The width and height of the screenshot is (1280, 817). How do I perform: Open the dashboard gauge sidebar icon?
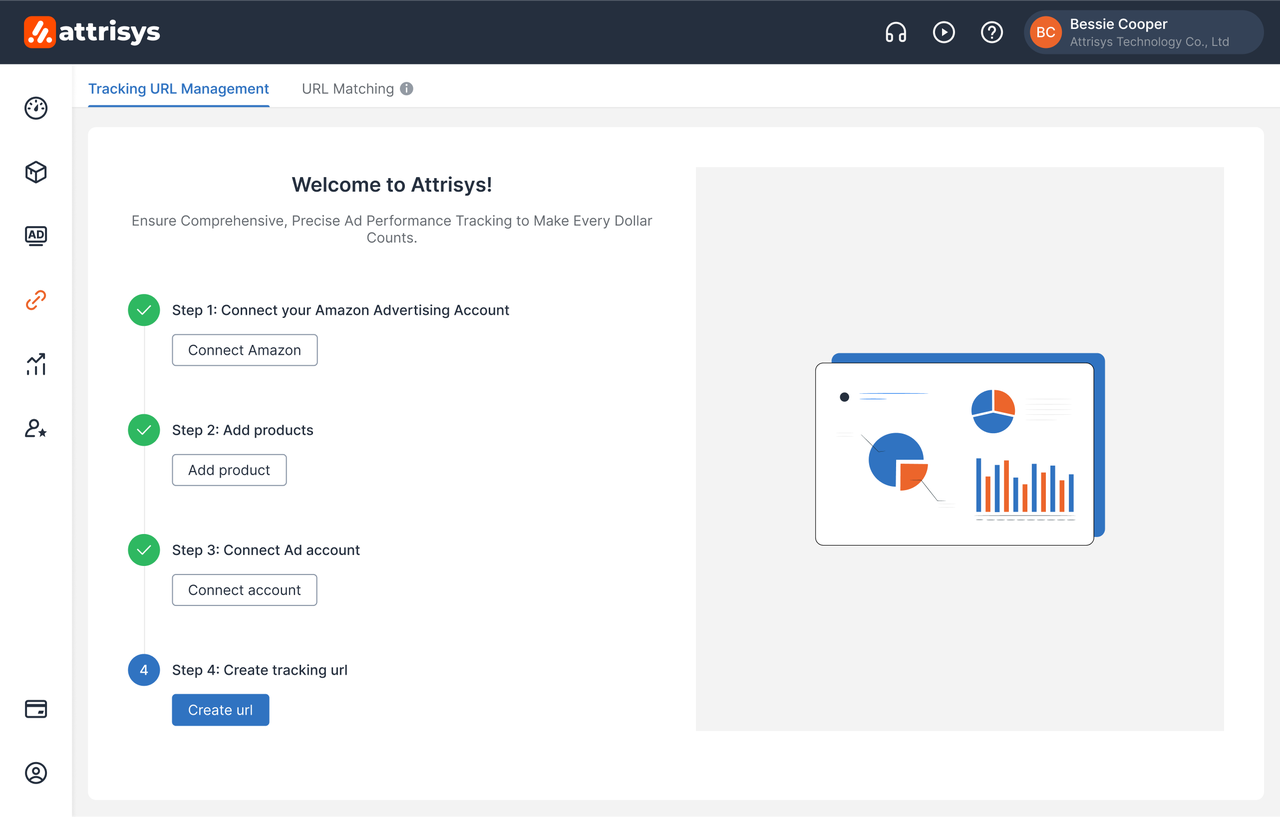click(x=36, y=108)
